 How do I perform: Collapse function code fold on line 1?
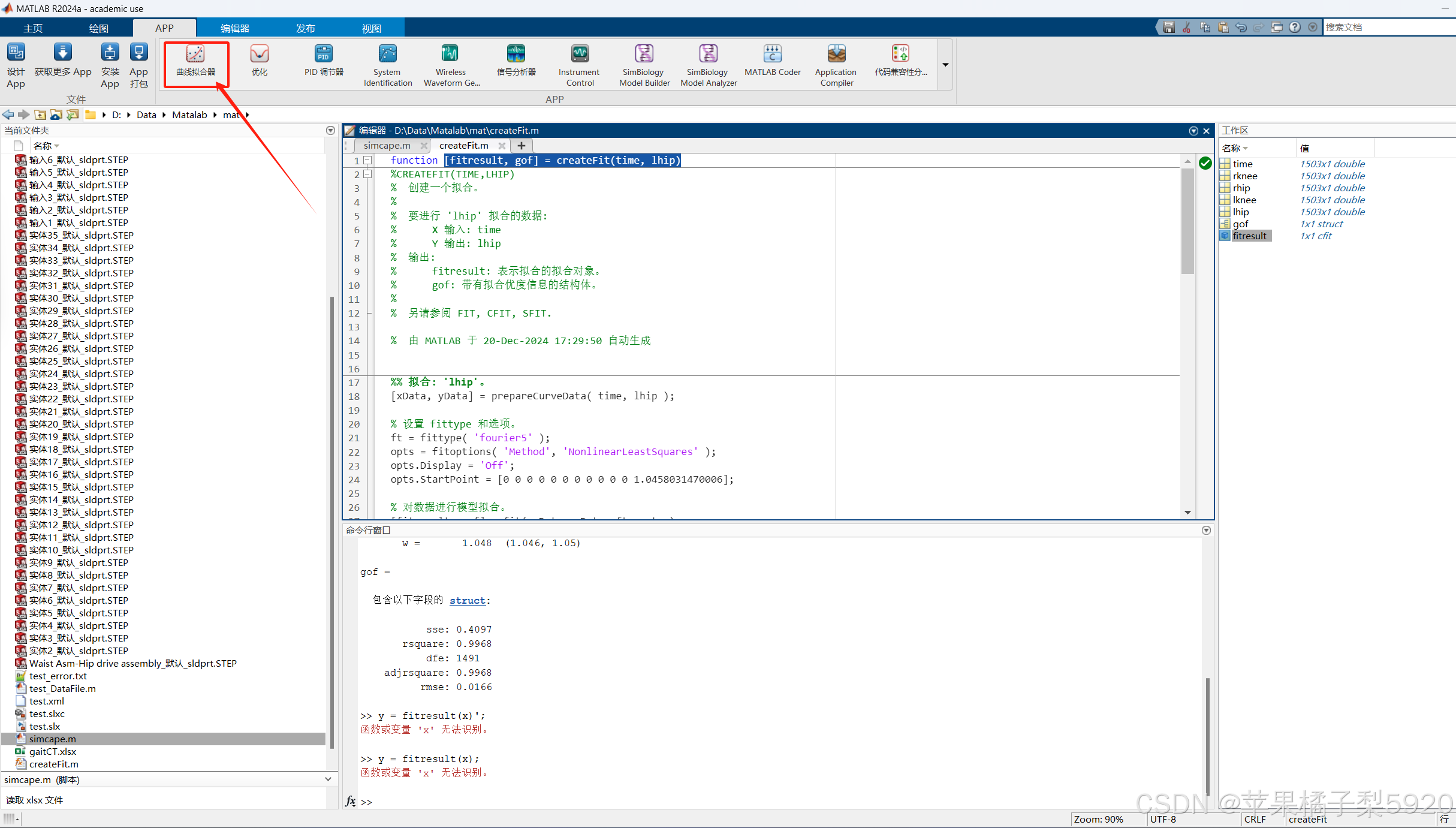click(x=368, y=160)
